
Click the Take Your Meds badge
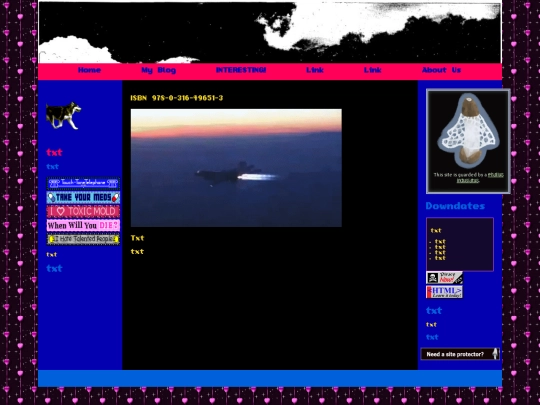coord(83,197)
